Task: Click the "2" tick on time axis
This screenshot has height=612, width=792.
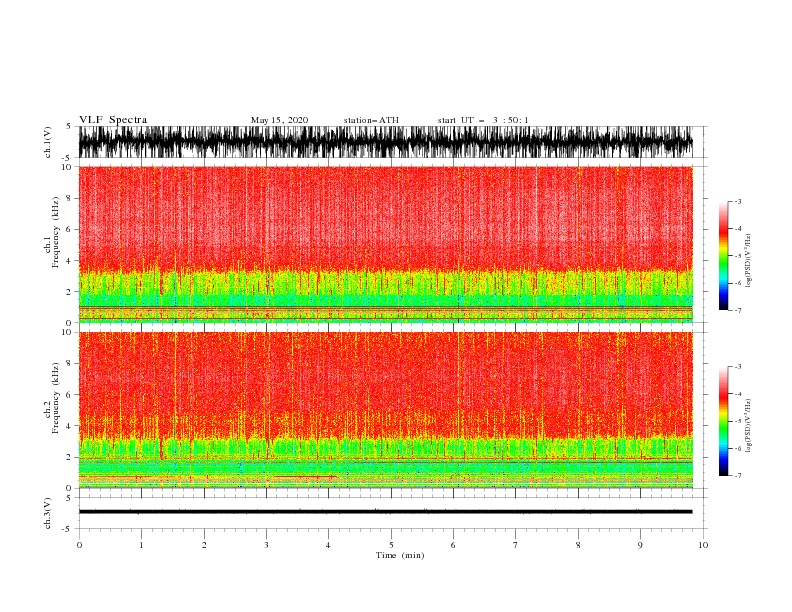Action: (x=204, y=545)
